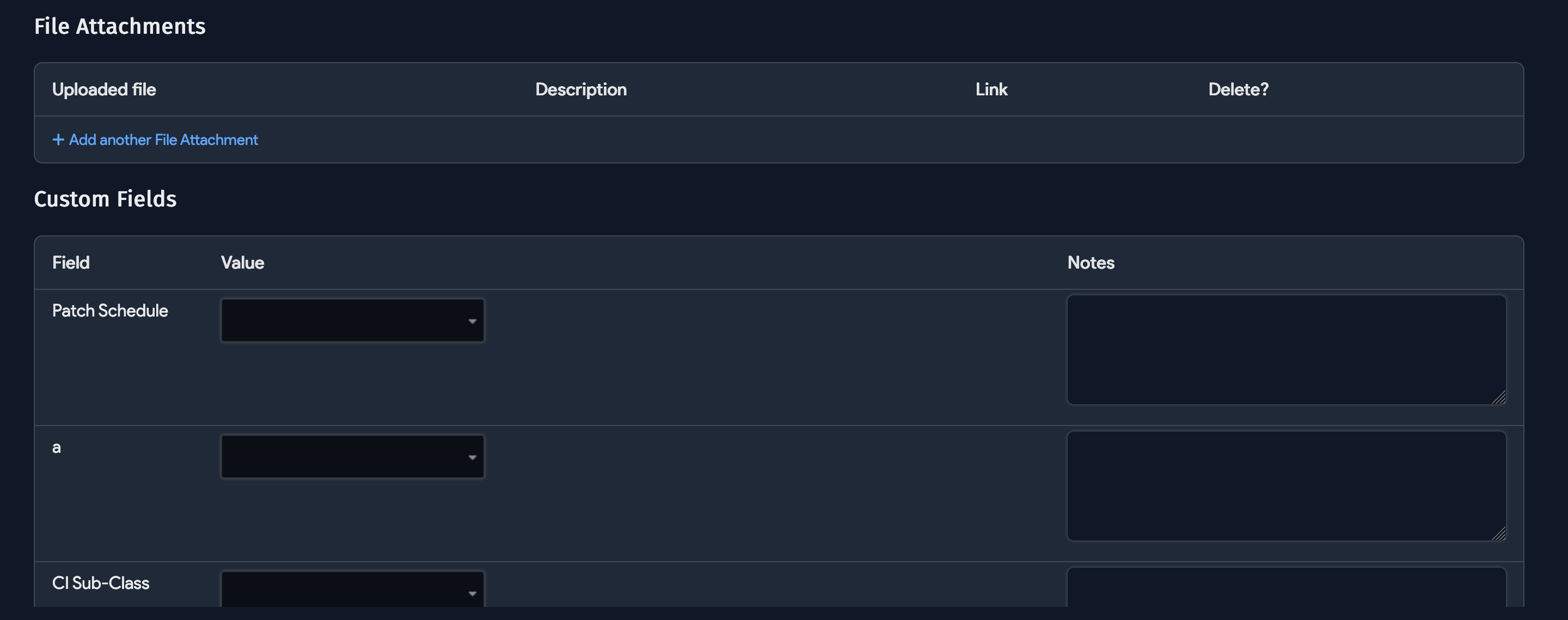The height and width of the screenshot is (620, 1568).
Task: Click the Link column header
Action: 991,89
